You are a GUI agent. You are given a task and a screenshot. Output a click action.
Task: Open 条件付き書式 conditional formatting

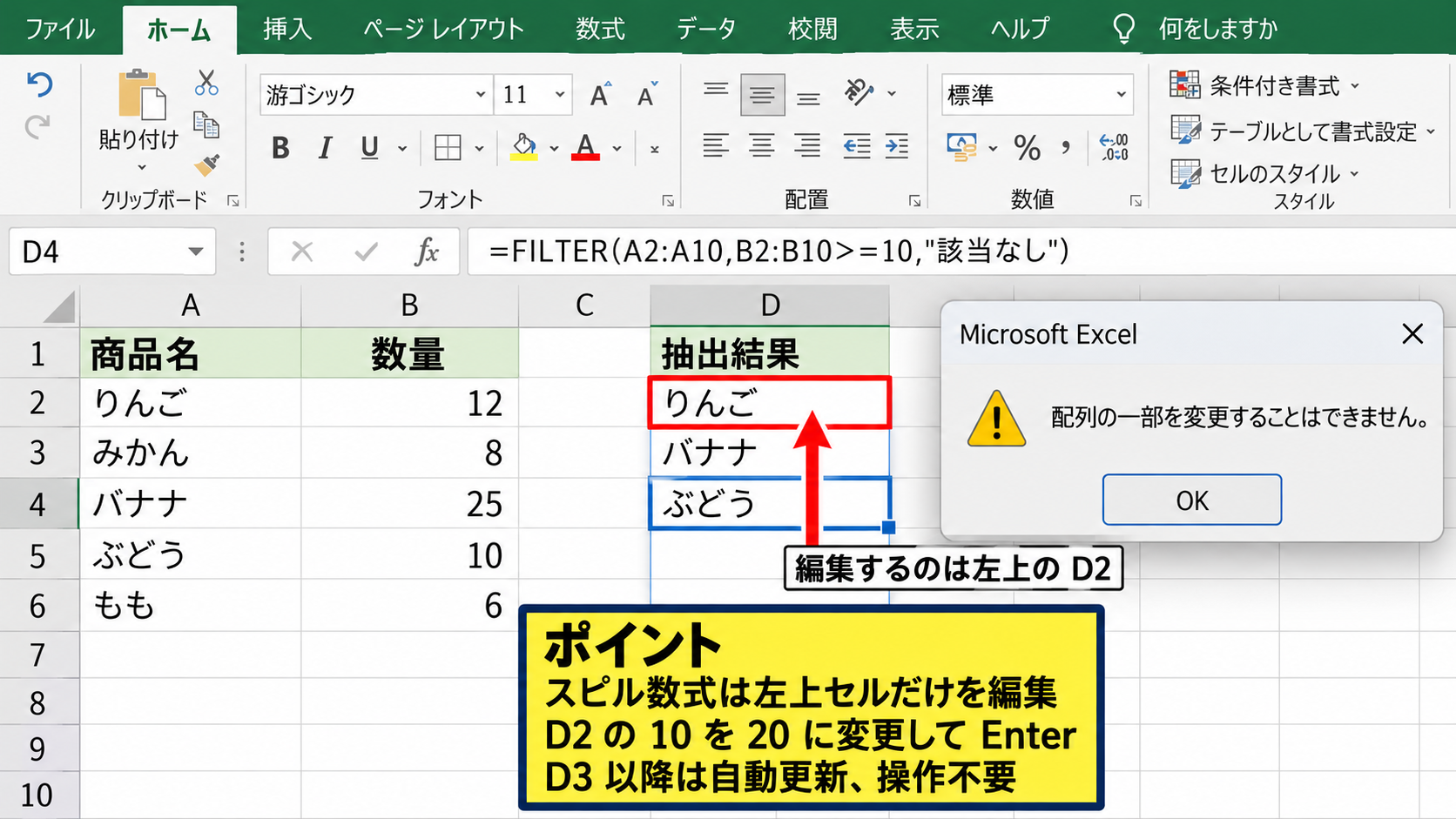coord(1264,85)
